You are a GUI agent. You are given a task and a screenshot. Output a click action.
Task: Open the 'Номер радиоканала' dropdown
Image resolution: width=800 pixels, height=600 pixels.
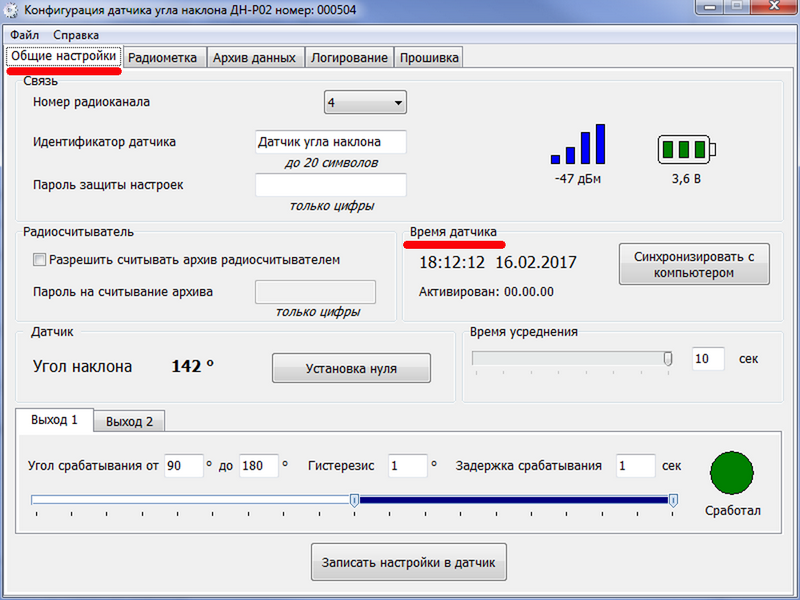pos(365,103)
